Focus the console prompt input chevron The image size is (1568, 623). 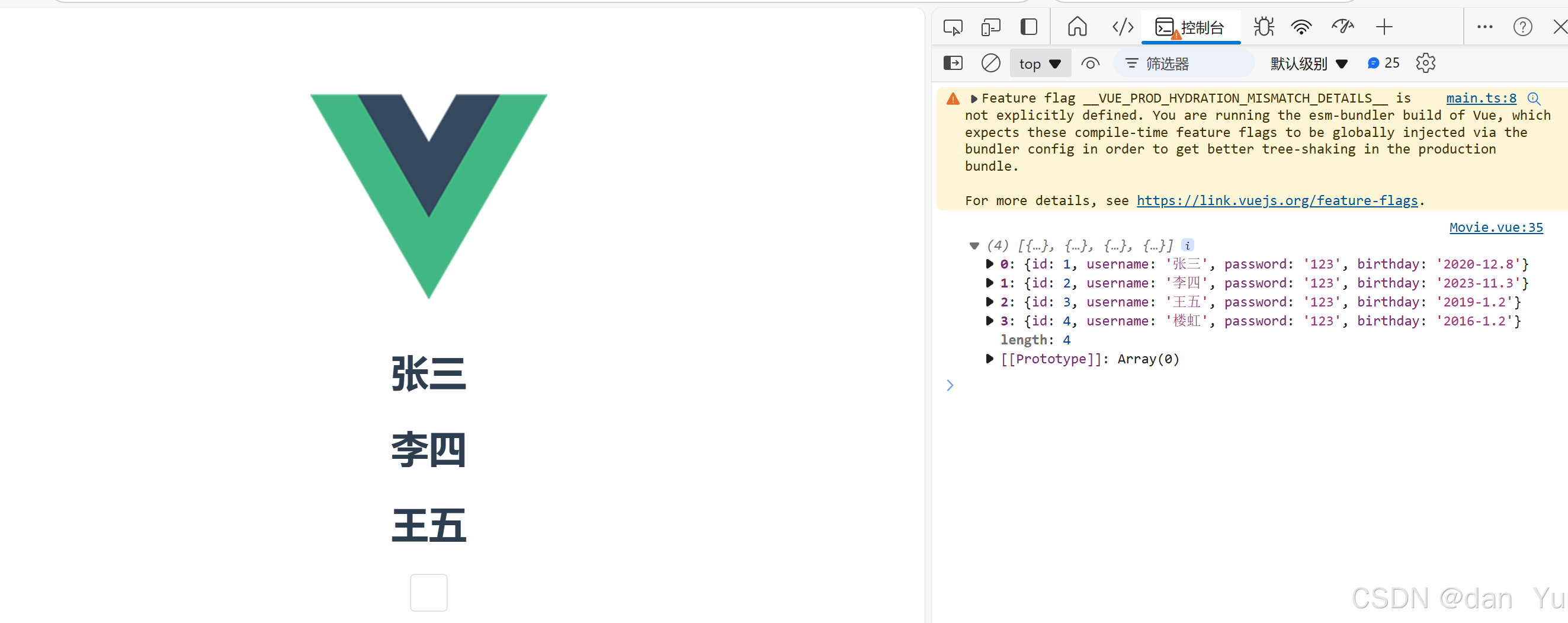pos(950,385)
